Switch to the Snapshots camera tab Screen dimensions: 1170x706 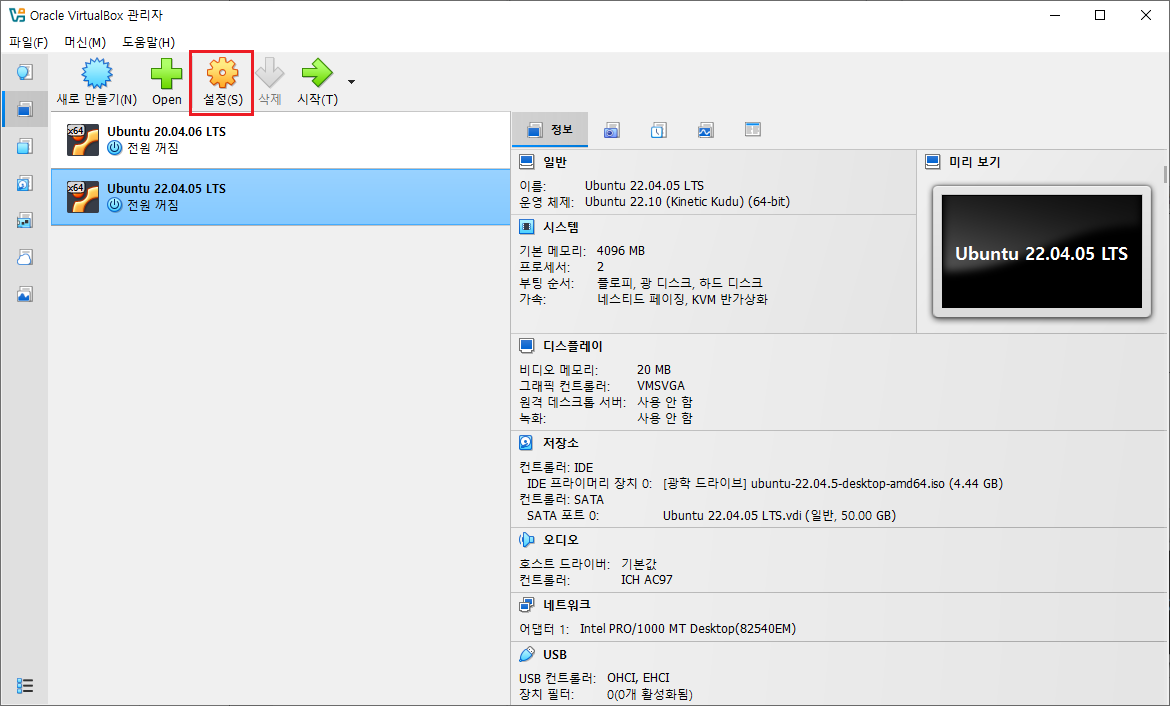tap(612, 131)
